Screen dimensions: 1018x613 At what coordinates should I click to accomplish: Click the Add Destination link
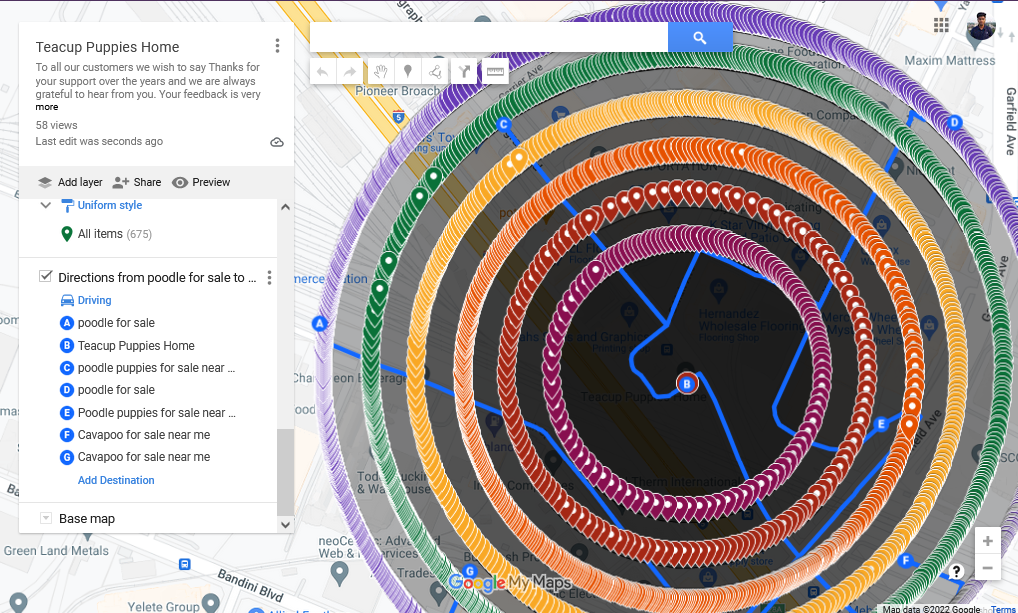tap(116, 480)
